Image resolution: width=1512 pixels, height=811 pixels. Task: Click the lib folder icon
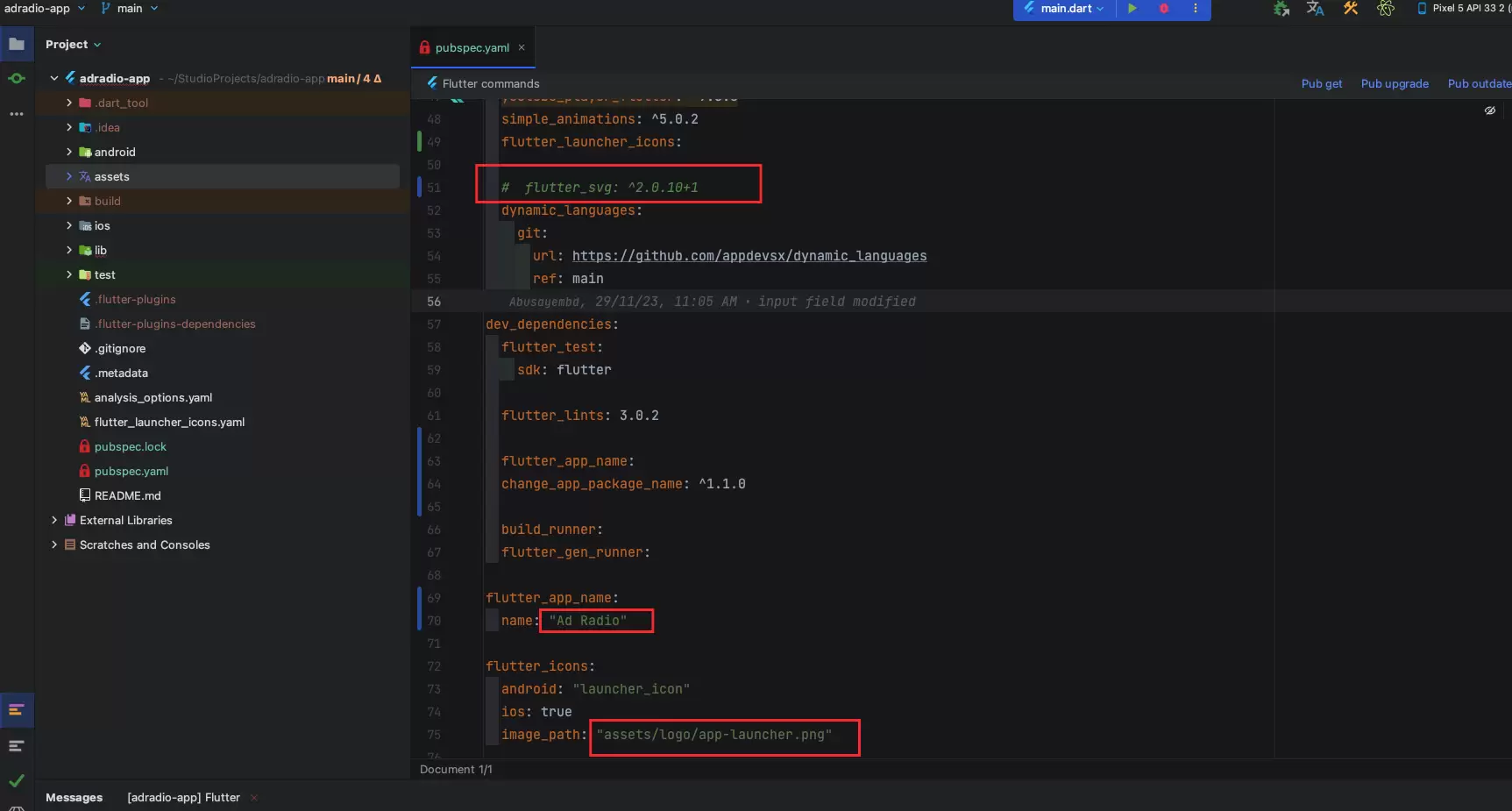point(85,250)
